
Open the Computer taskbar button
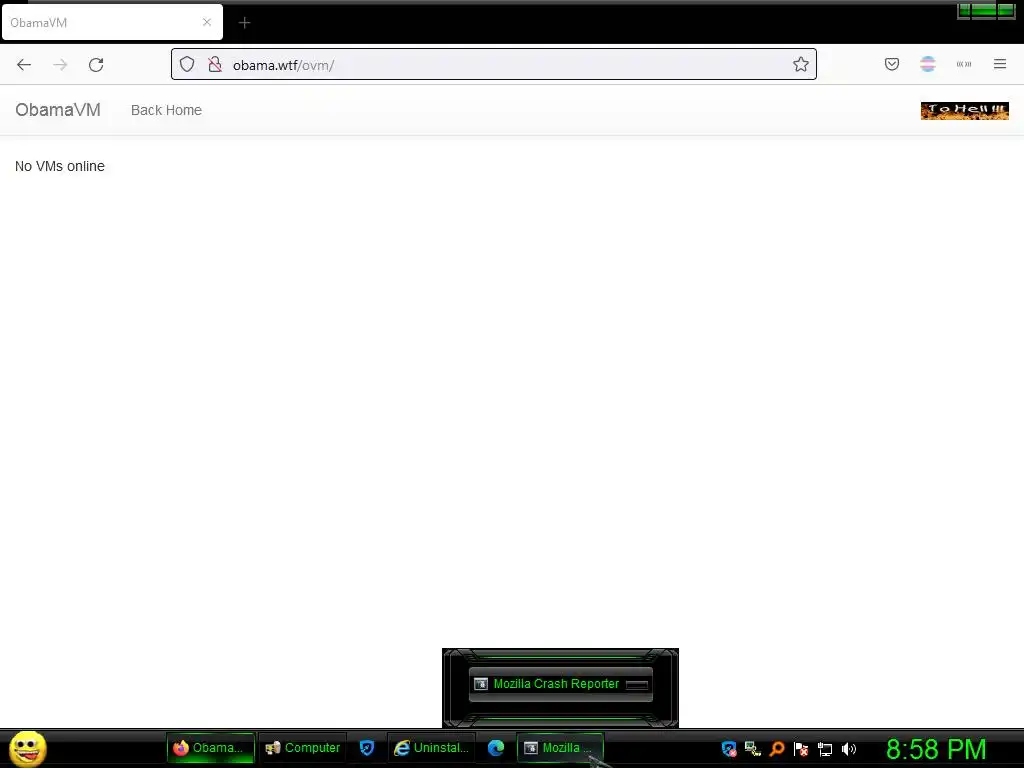coord(303,748)
